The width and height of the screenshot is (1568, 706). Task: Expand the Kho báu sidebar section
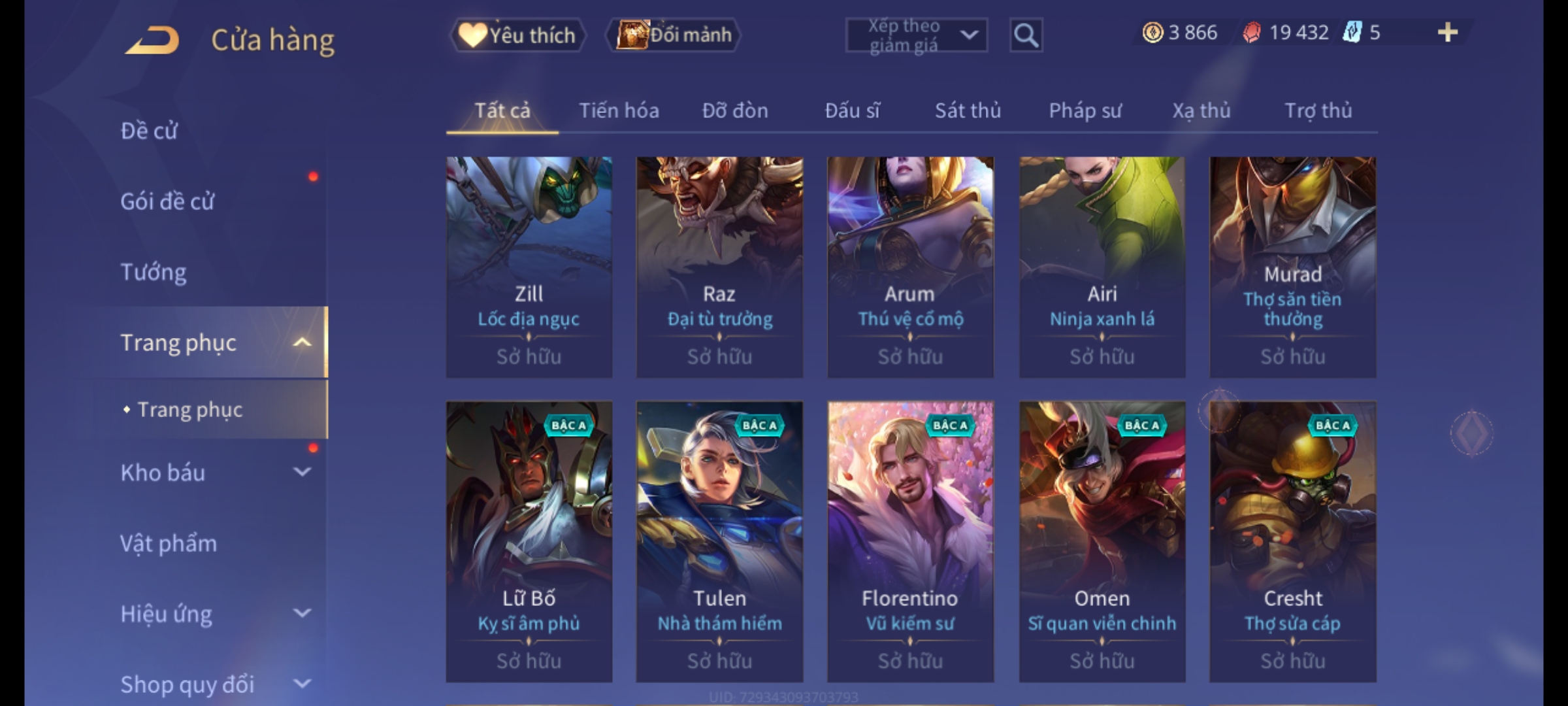(302, 472)
